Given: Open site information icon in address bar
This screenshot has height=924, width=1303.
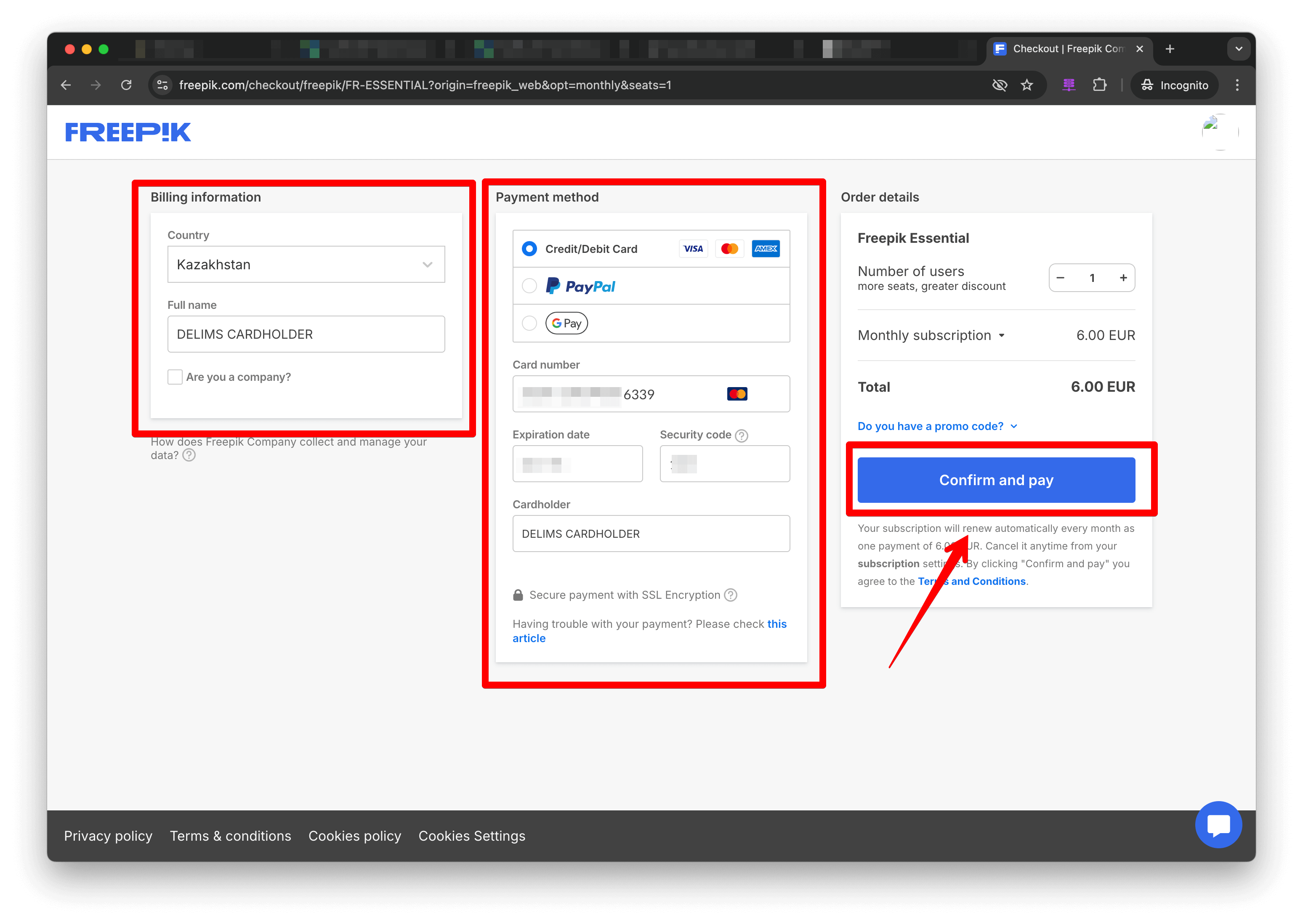Looking at the screenshot, I should (x=162, y=85).
